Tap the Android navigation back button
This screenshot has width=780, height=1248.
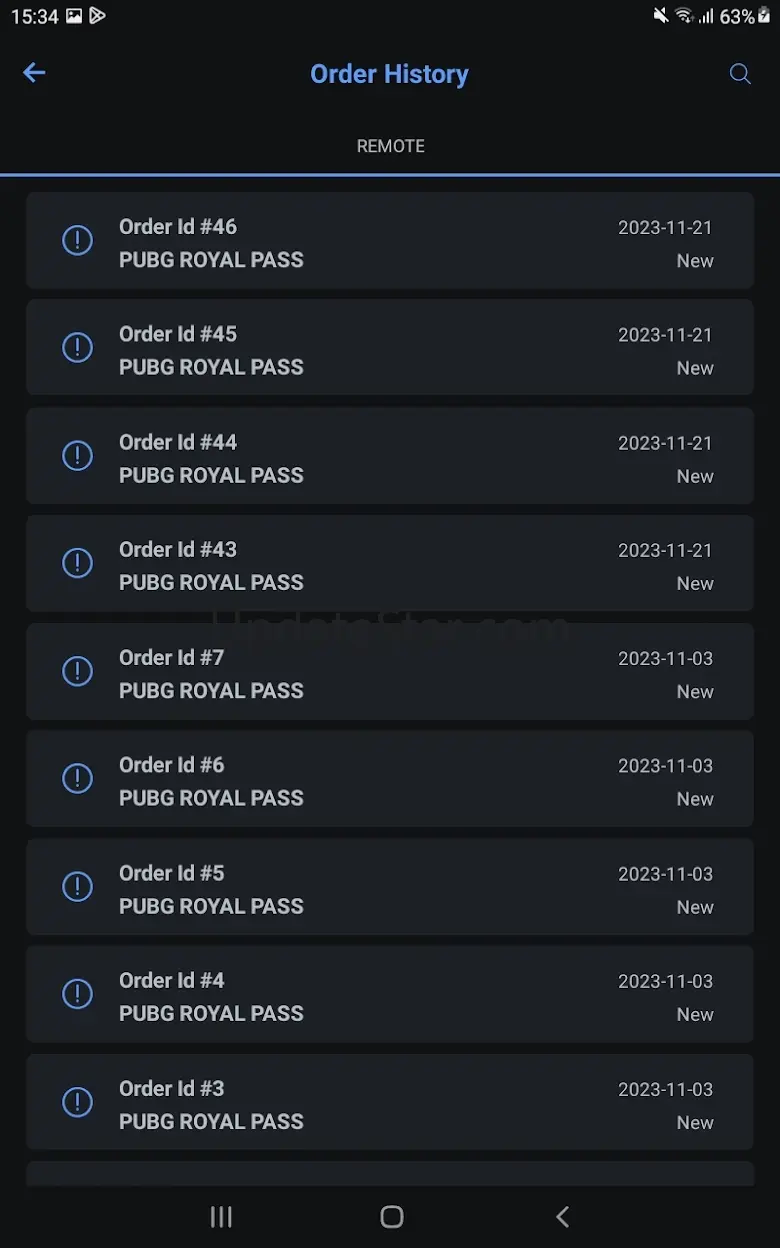click(x=562, y=1217)
